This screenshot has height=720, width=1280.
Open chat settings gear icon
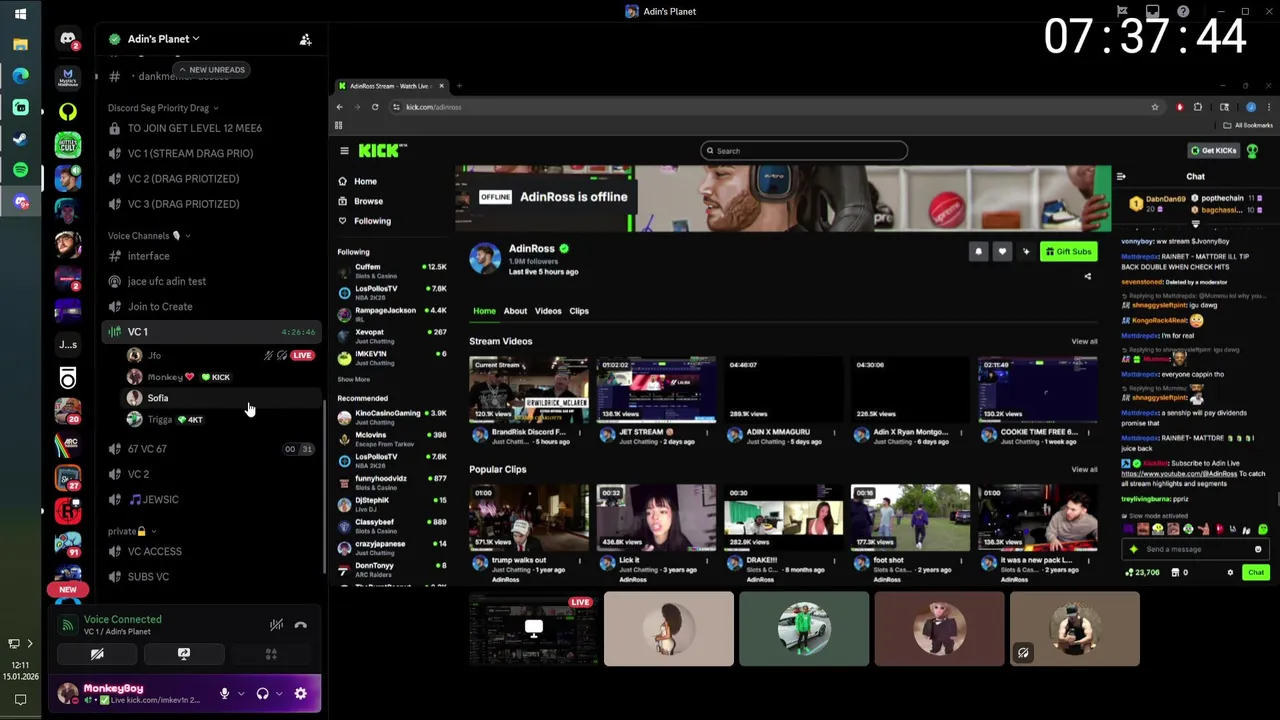(x=1230, y=573)
